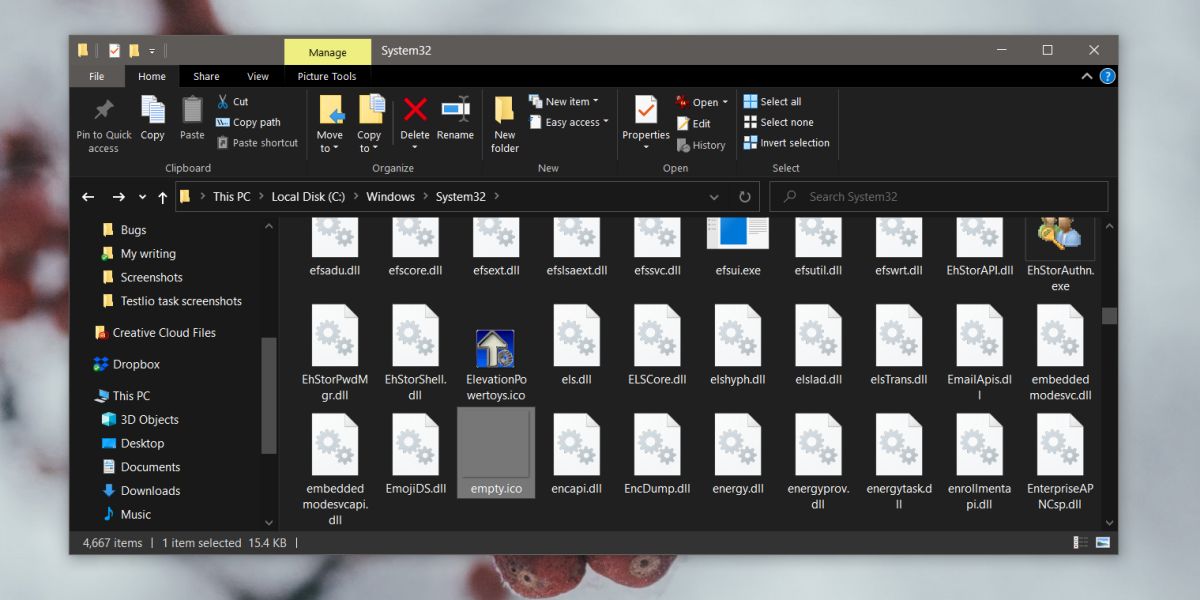
Task: Click the file list vertical scrollbar thumb
Action: (x=1109, y=316)
